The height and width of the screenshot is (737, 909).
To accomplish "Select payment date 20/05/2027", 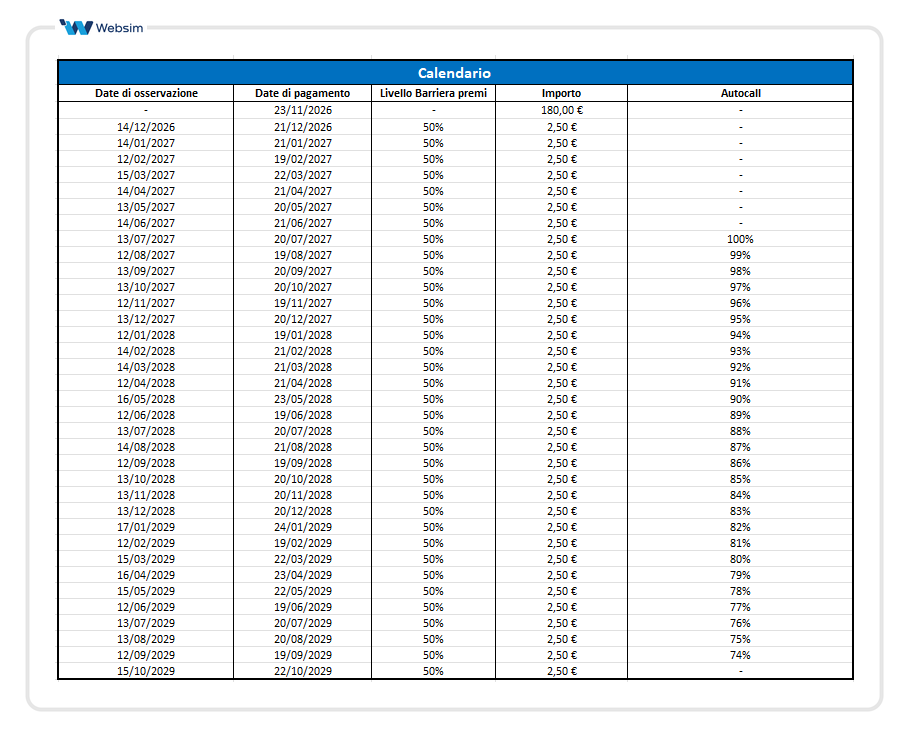I will click(x=303, y=207).
